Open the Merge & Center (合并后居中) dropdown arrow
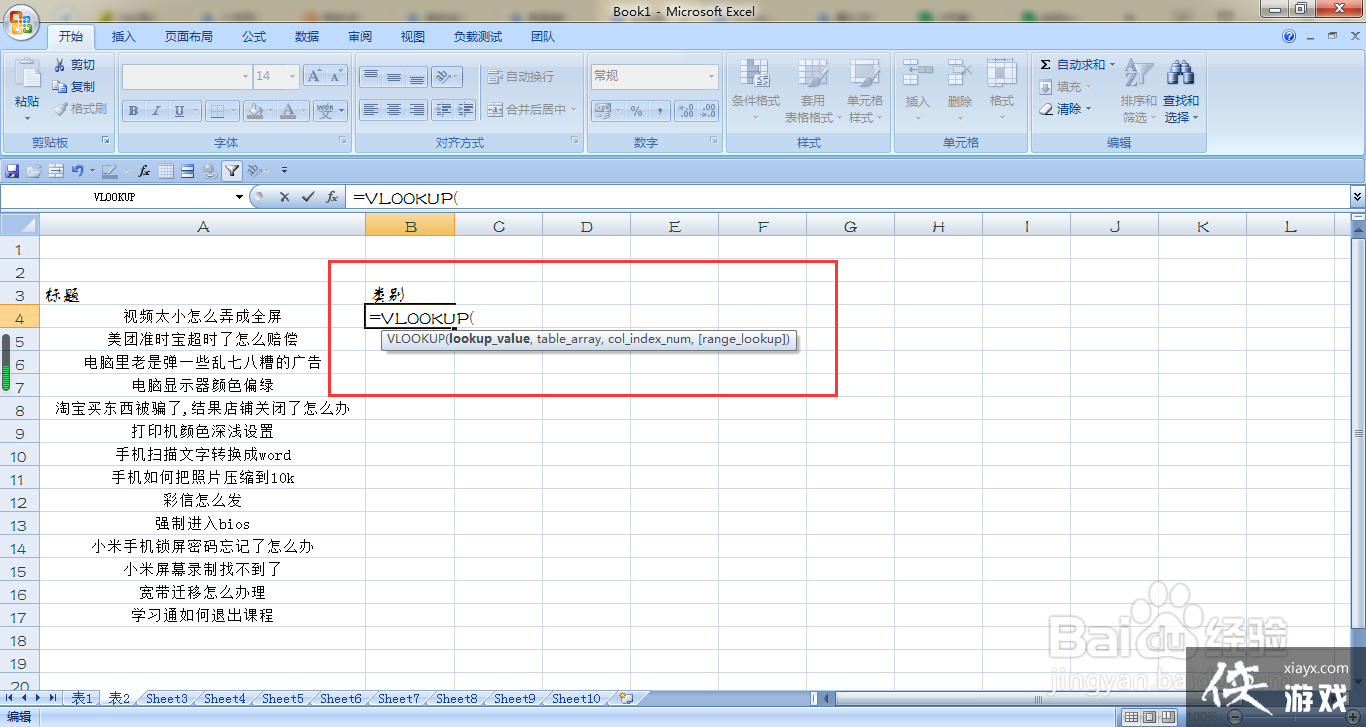This screenshot has height=727, width=1366. click(x=574, y=110)
